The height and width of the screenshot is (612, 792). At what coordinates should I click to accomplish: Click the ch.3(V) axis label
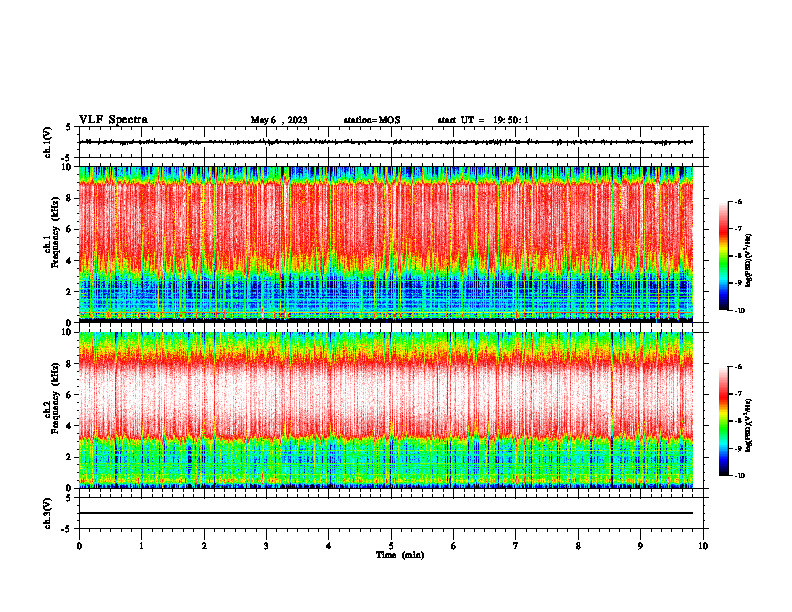(x=48, y=513)
